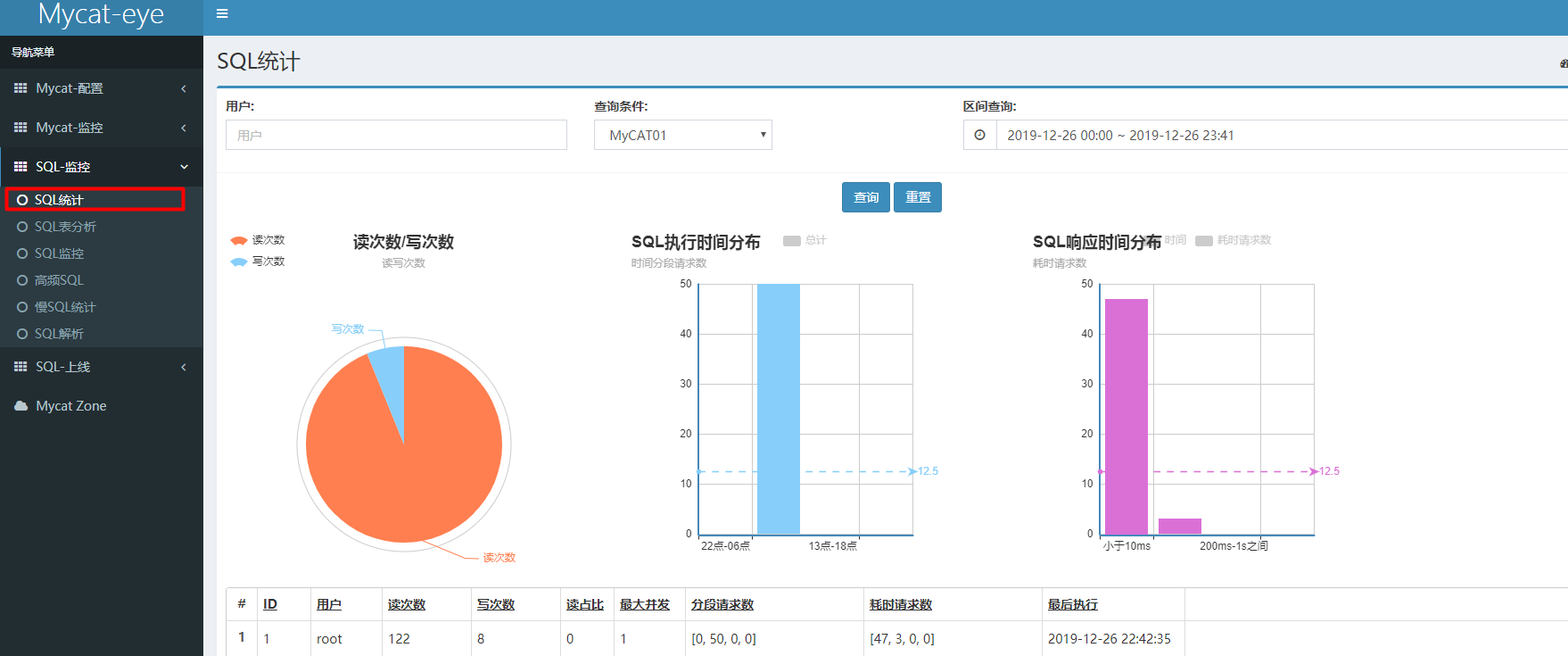Expand the Mycat-配置 menu chevron
Viewport: 1568px width, 656px height.
click(x=184, y=88)
